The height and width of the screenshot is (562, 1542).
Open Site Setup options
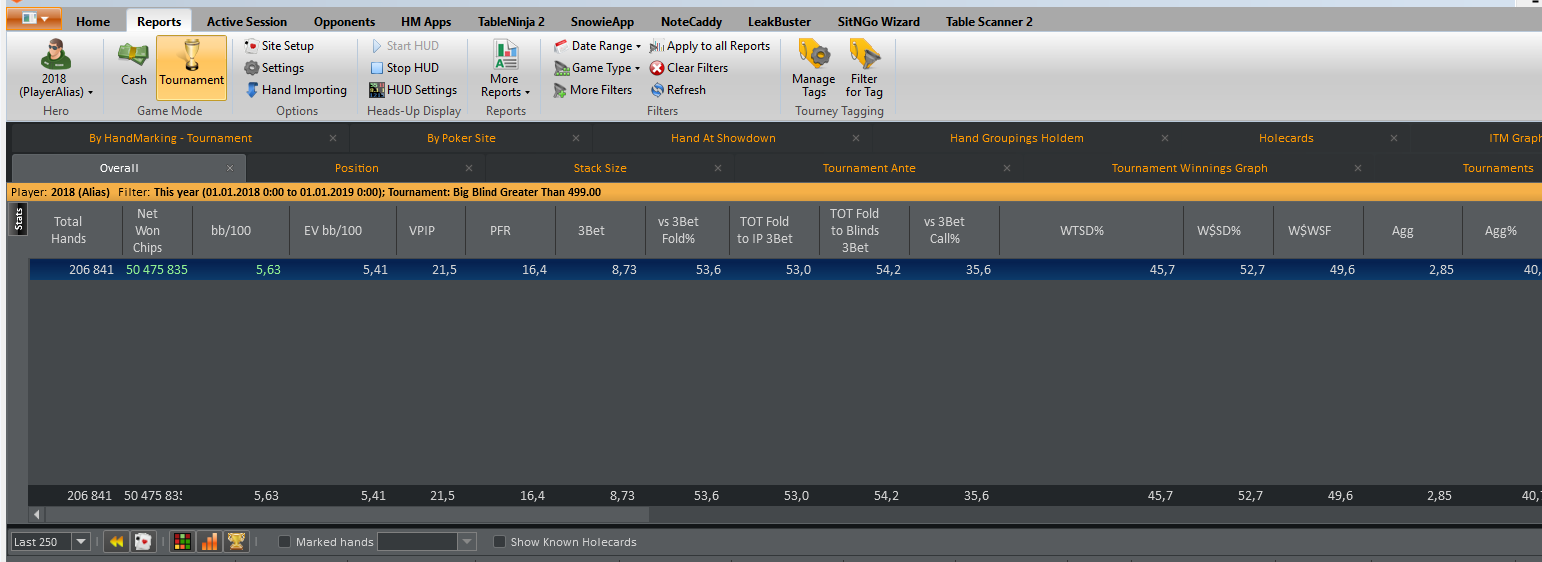coord(279,46)
